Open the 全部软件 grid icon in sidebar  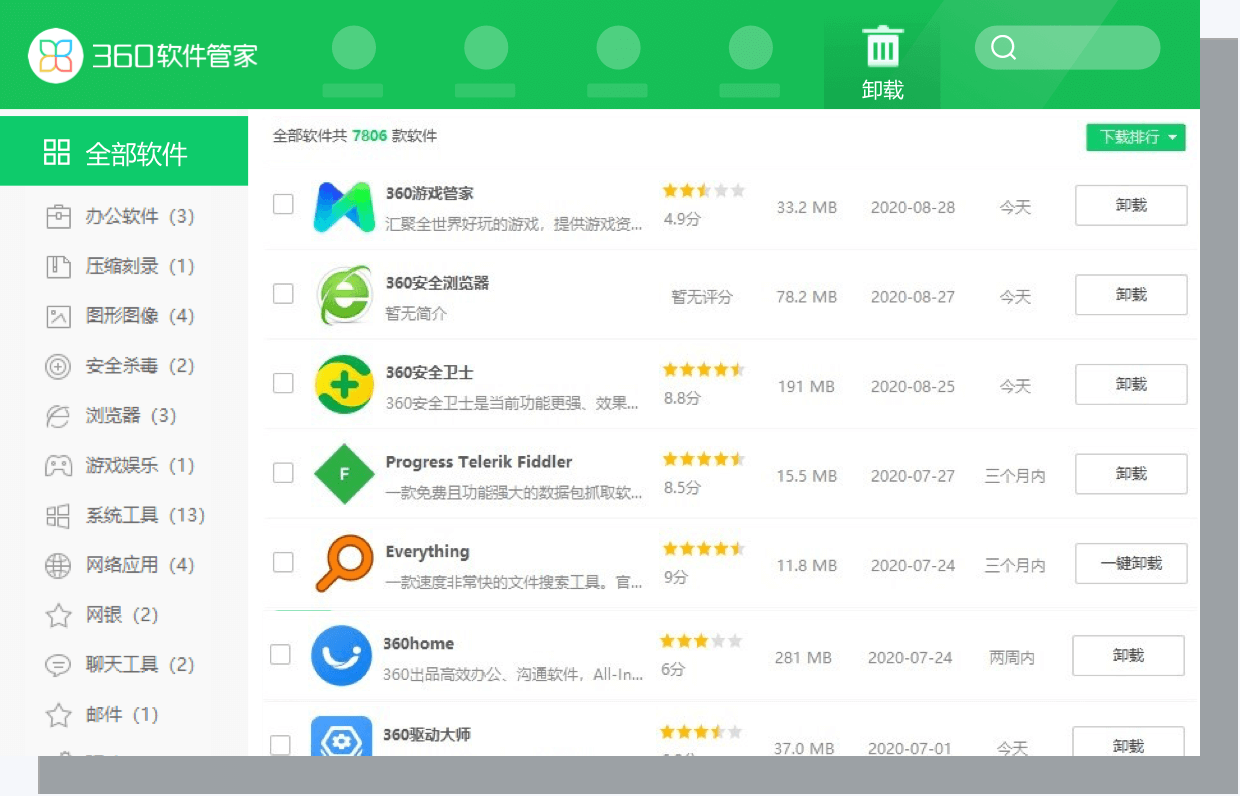click(56, 151)
